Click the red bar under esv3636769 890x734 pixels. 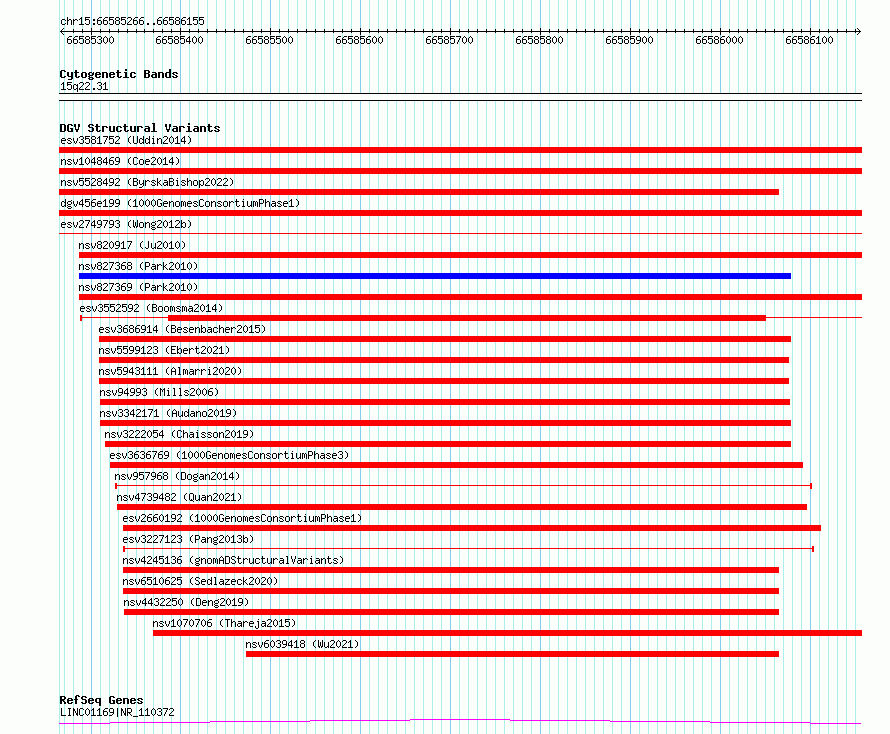click(456, 465)
